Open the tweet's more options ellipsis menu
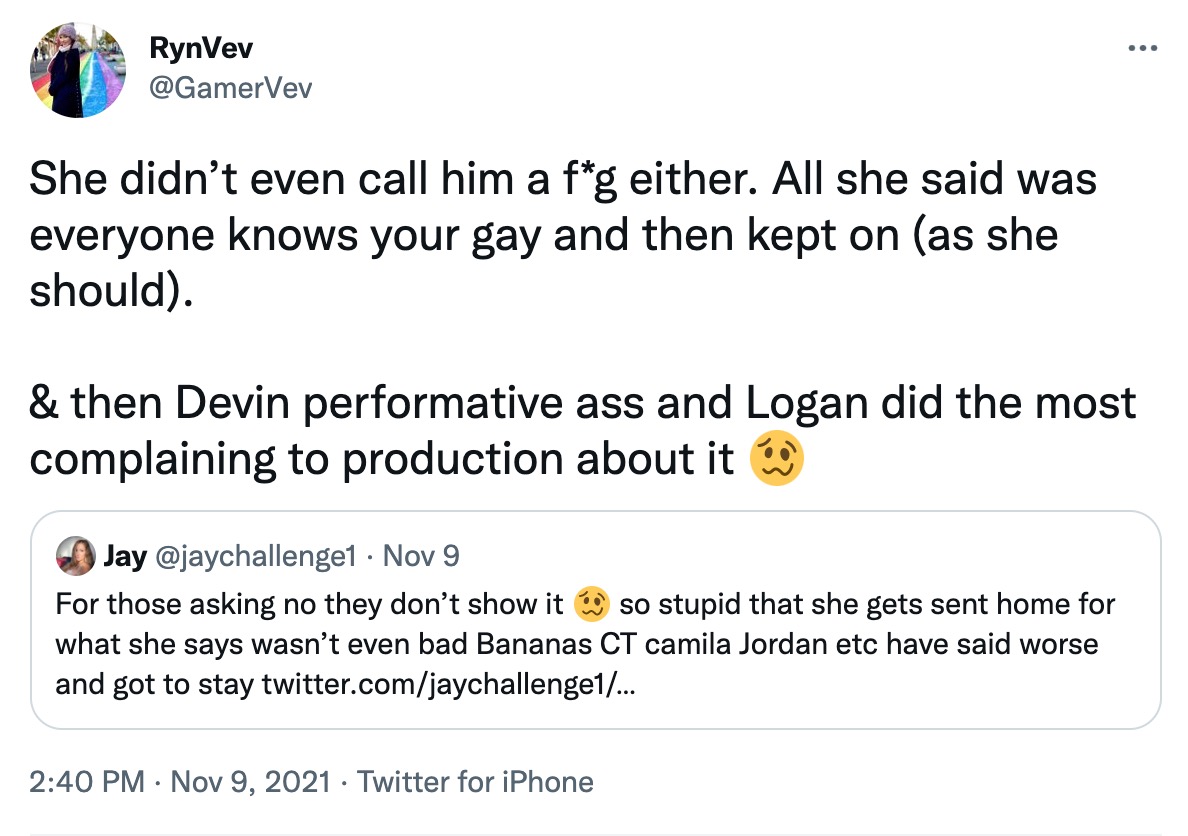This screenshot has height=836, width=1188. [x=1141, y=48]
